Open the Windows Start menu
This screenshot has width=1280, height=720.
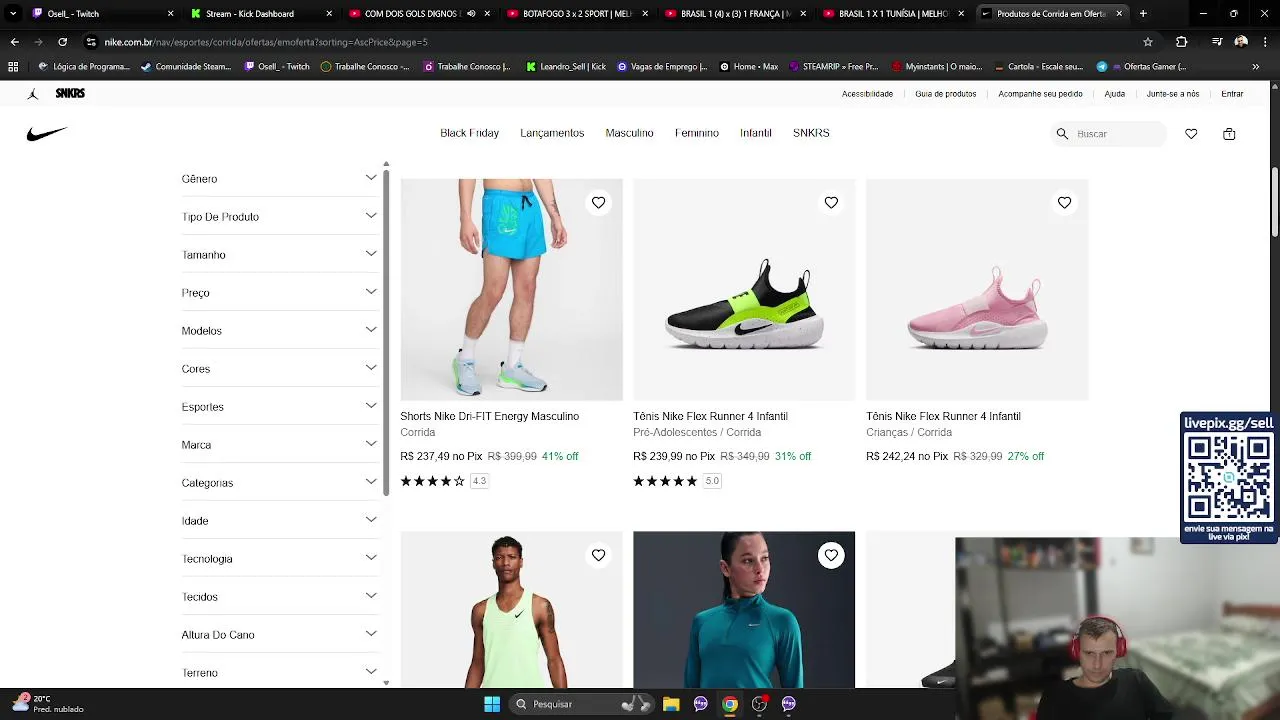(x=492, y=704)
